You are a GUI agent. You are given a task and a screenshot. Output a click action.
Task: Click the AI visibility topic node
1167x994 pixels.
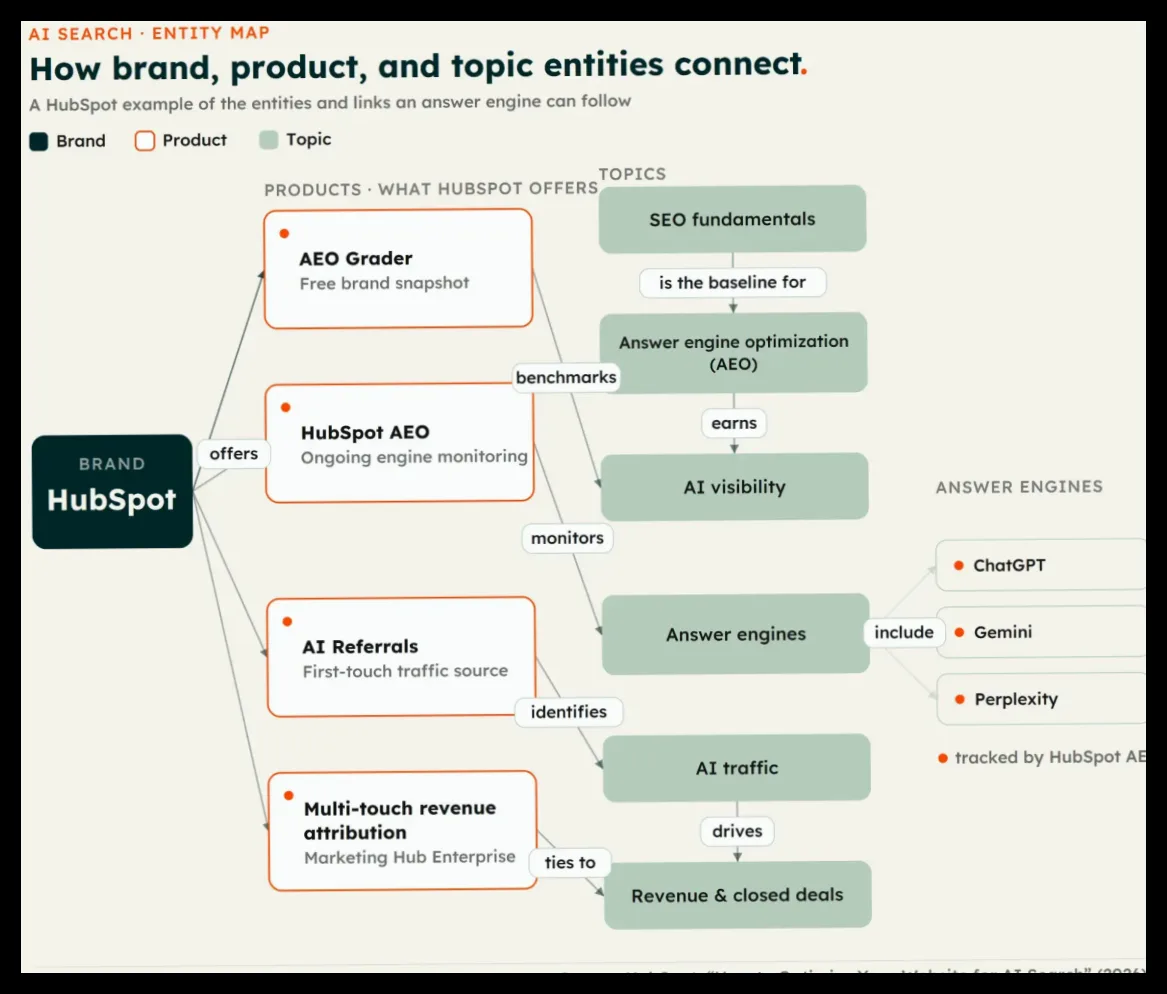[735, 487]
